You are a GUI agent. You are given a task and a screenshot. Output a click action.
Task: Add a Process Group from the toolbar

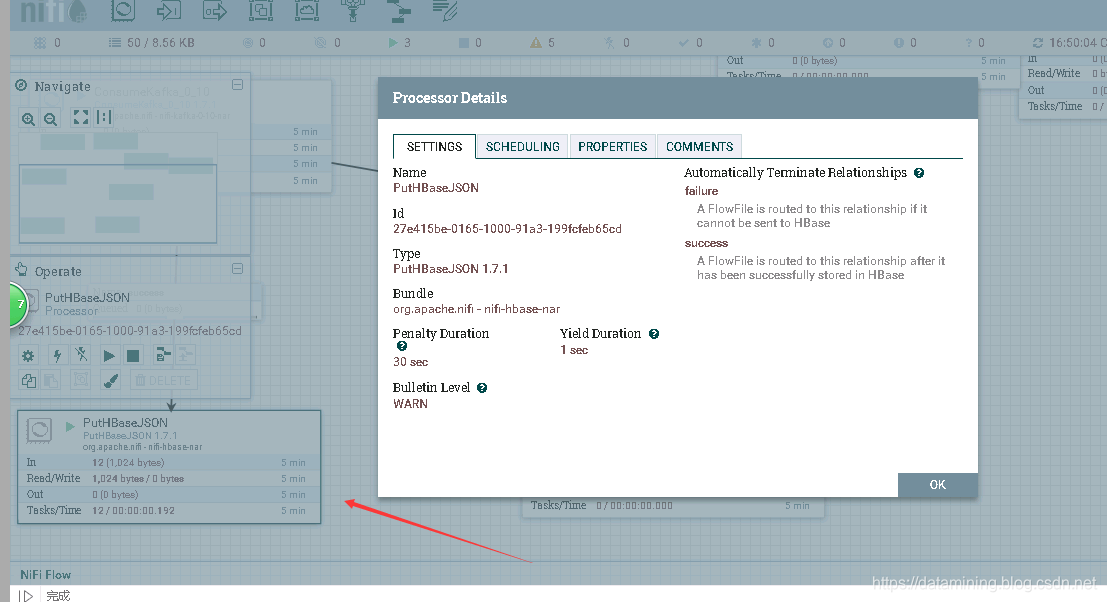tap(261, 11)
